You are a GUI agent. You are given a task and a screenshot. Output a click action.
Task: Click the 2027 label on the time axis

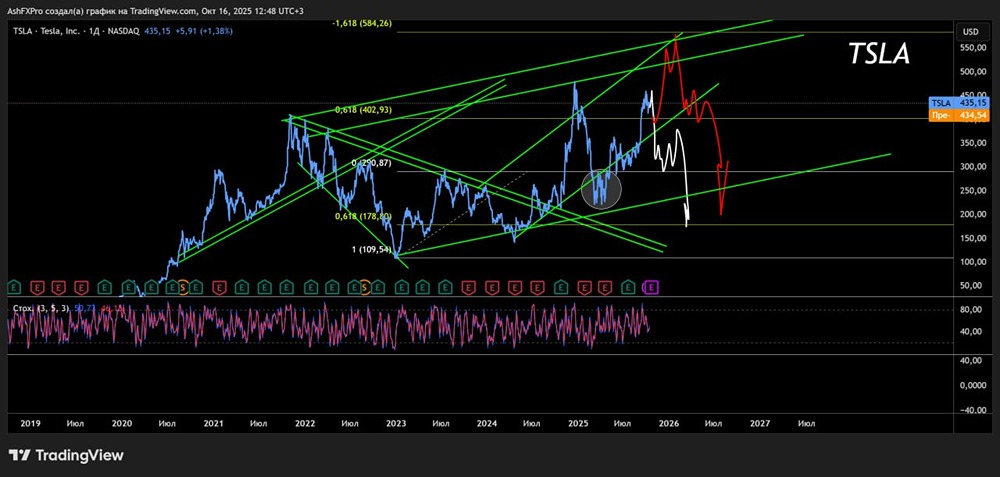[760, 423]
